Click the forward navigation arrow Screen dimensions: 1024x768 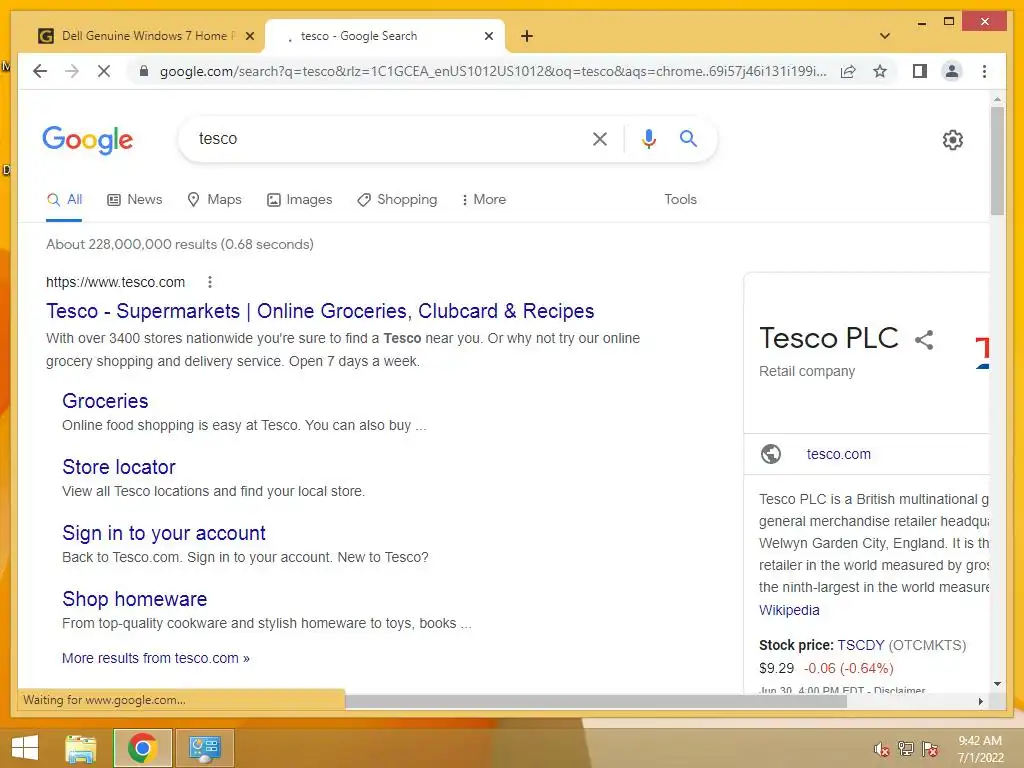point(72,71)
